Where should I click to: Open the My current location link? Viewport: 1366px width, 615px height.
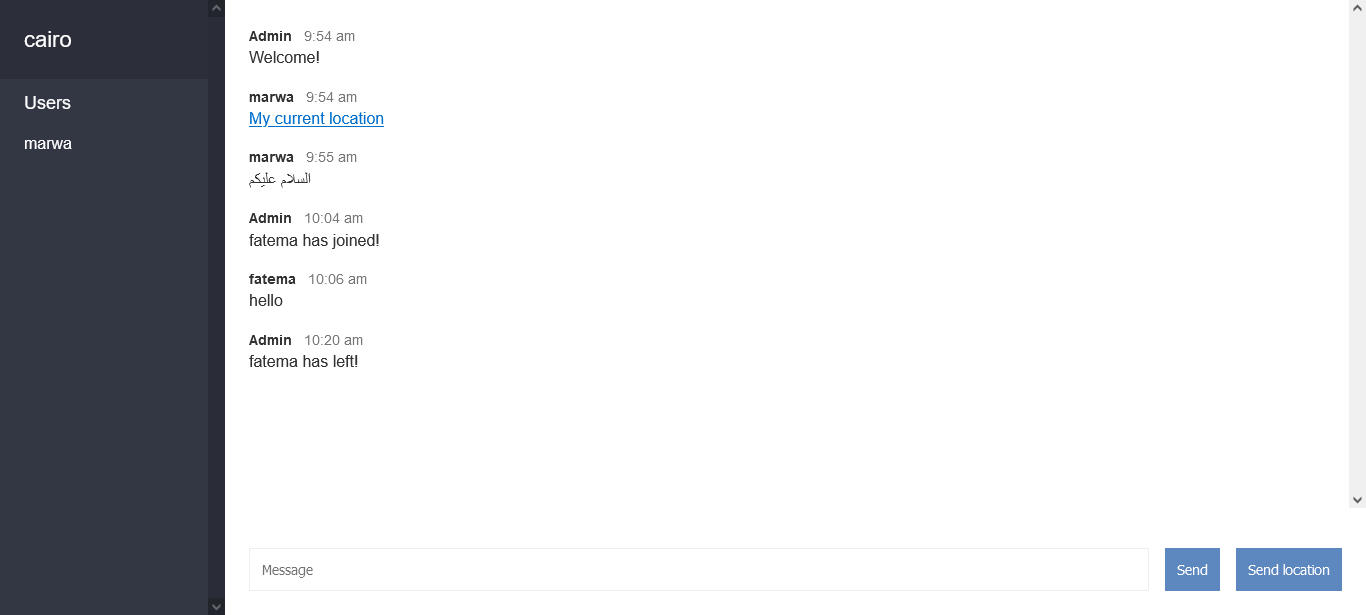(316, 119)
